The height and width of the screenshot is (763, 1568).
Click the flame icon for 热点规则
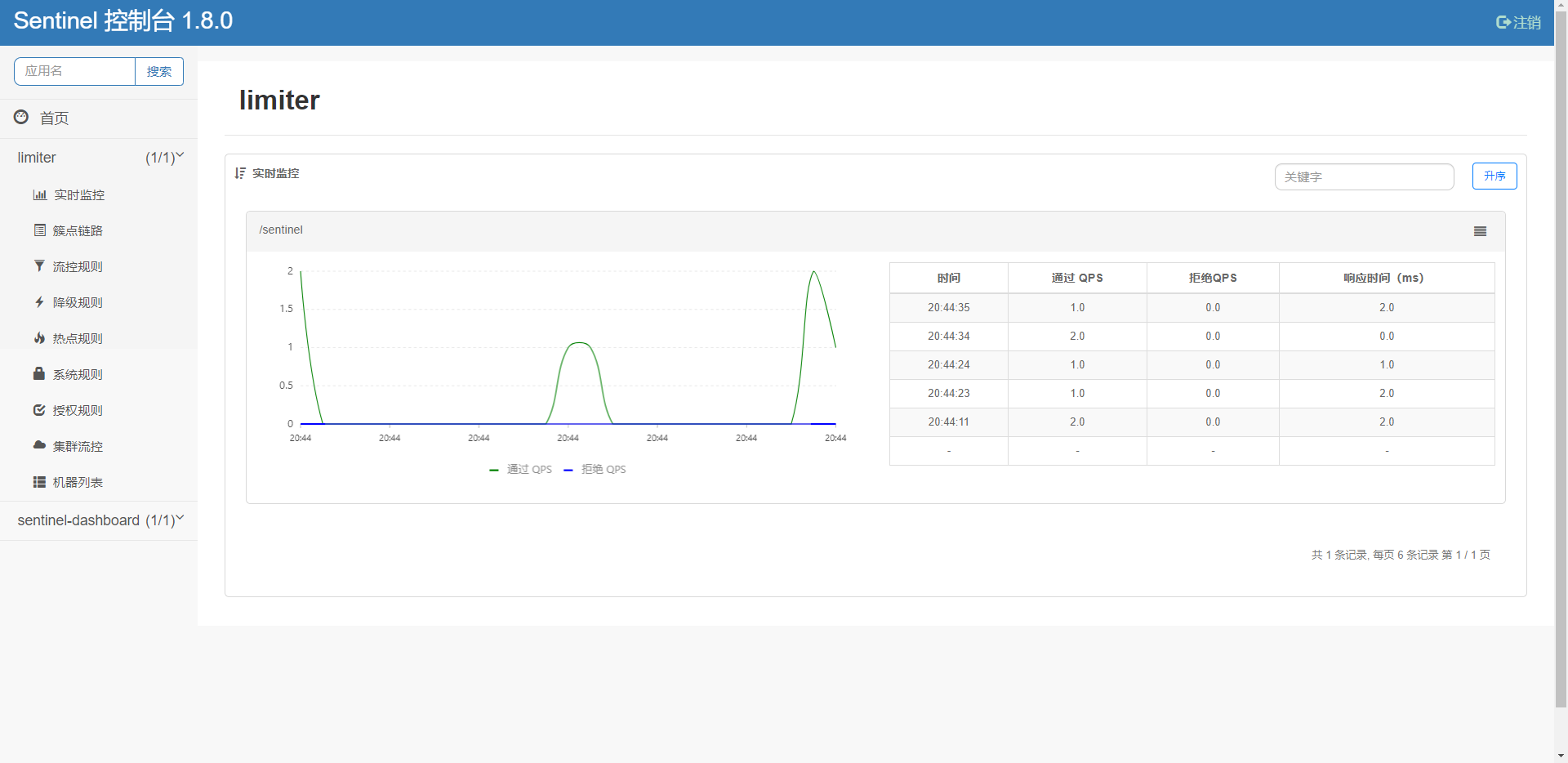click(39, 338)
